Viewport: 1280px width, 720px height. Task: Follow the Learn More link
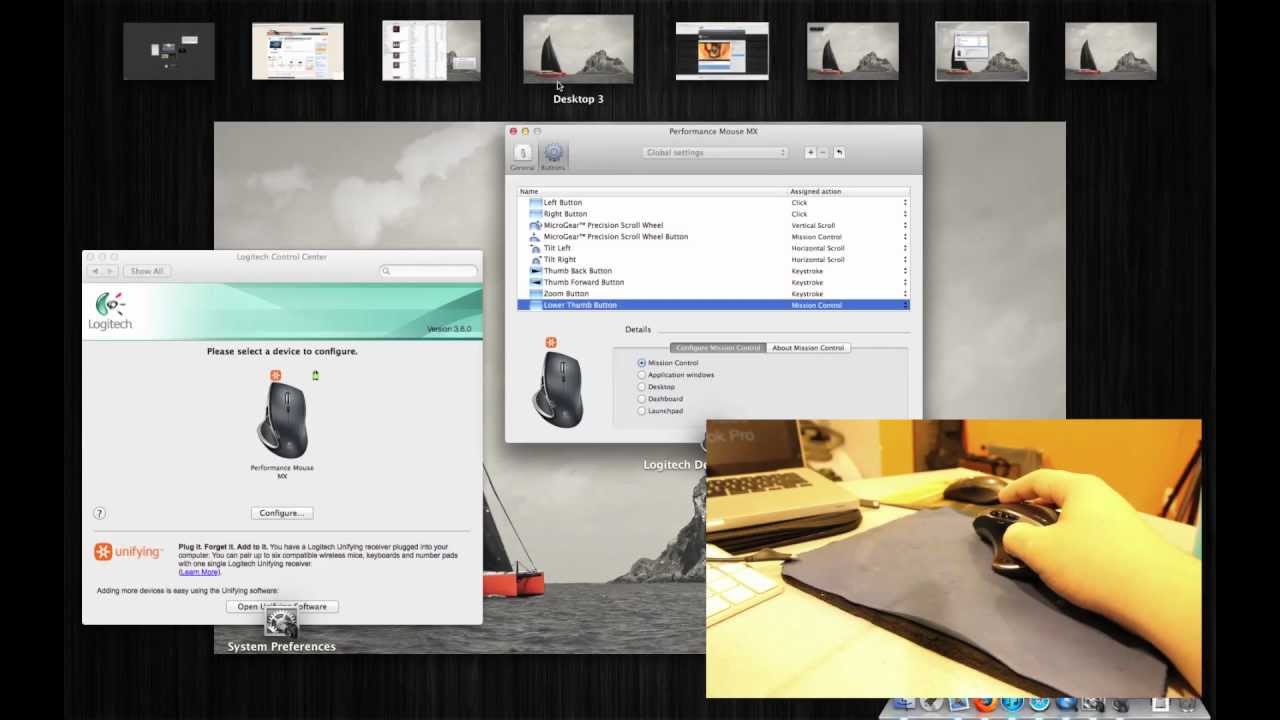[199, 572]
